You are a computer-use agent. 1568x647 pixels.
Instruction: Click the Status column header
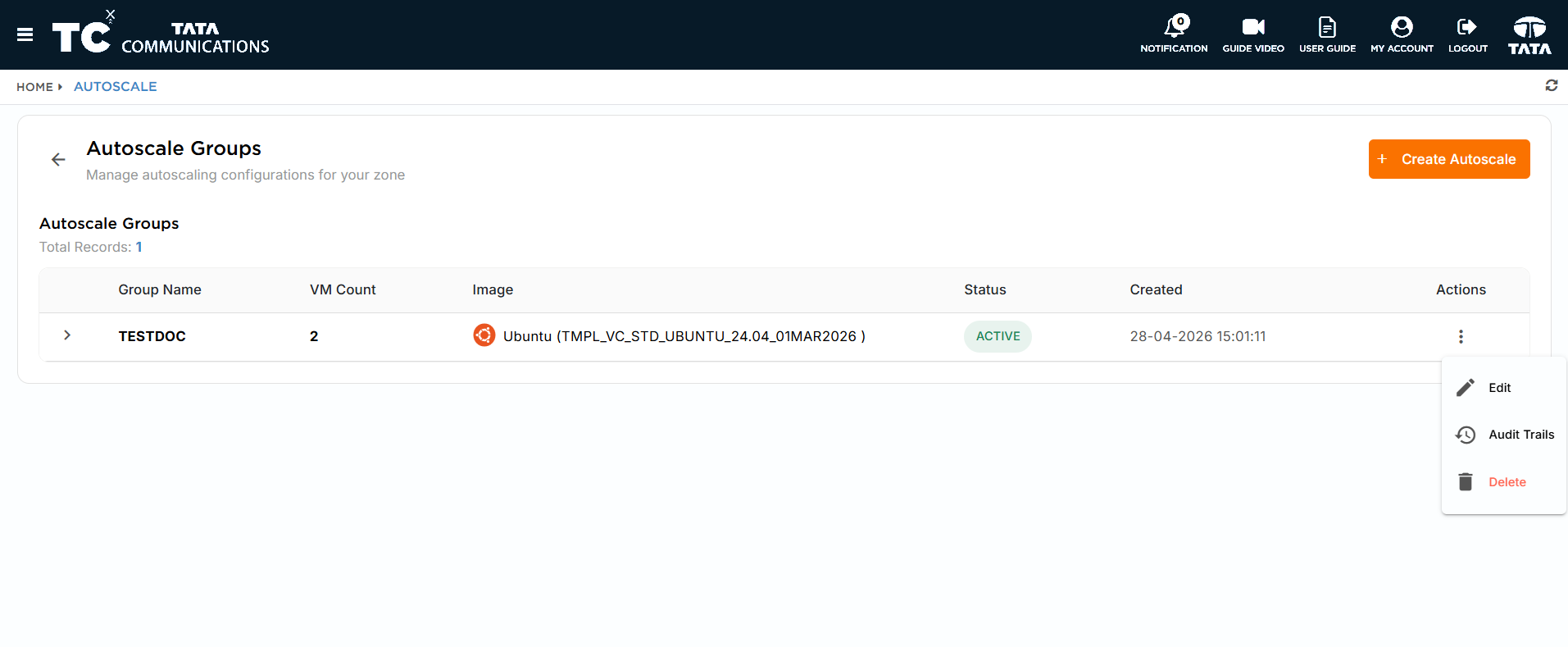click(x=985, y=289)
